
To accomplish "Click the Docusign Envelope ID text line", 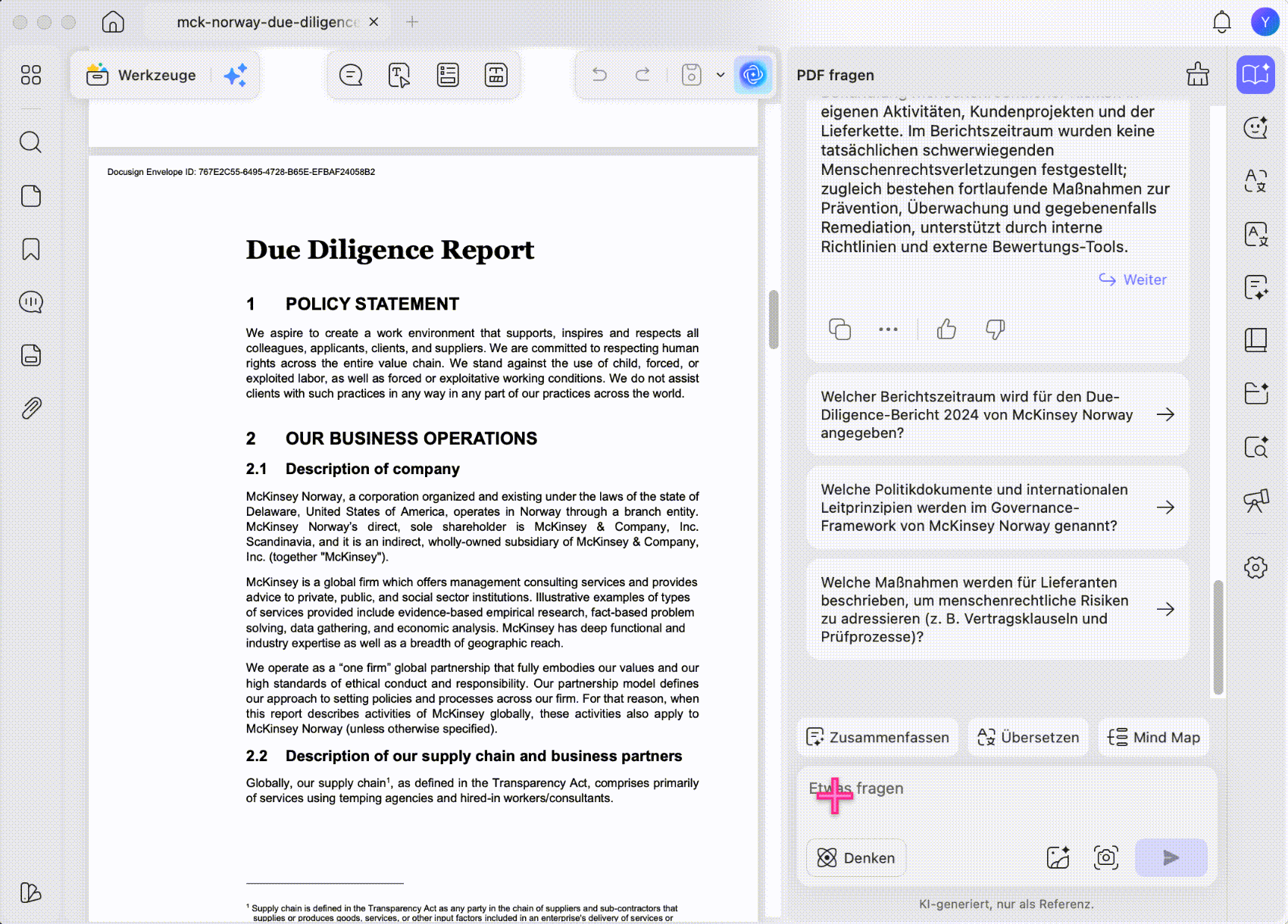I will (241, 172).
